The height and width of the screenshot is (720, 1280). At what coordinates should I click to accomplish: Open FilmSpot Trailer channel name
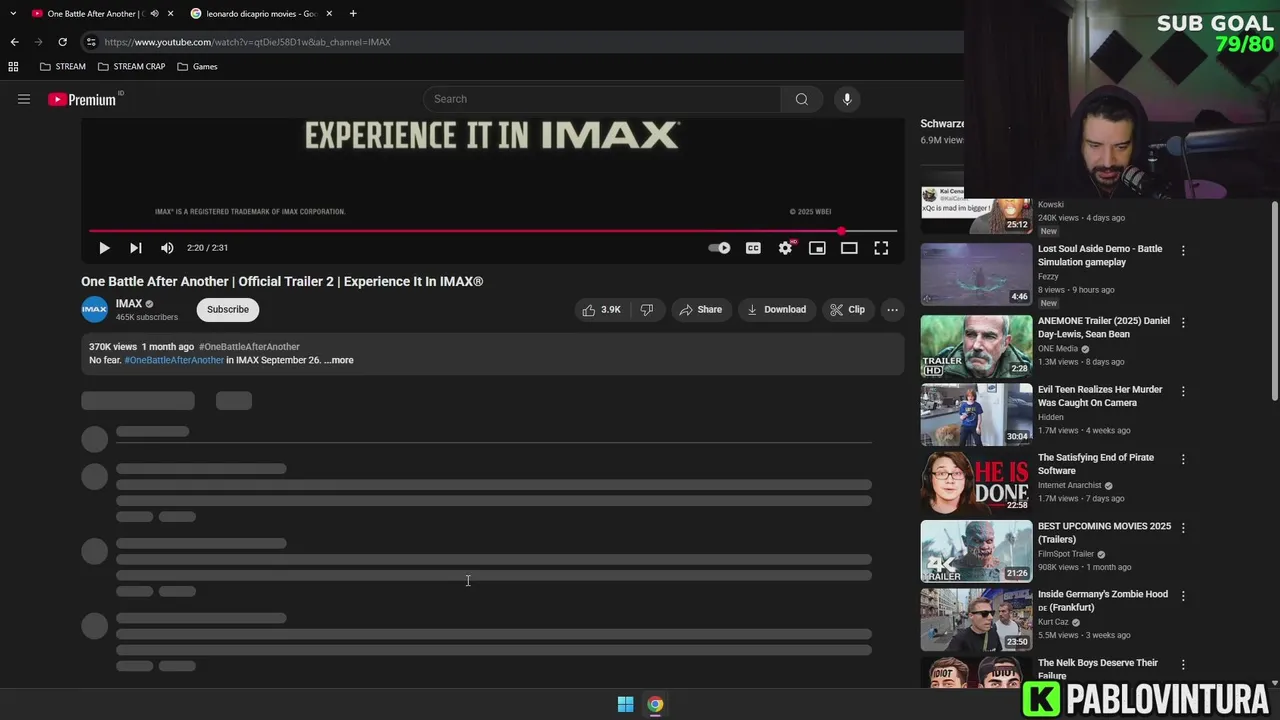pos(1066,554)
